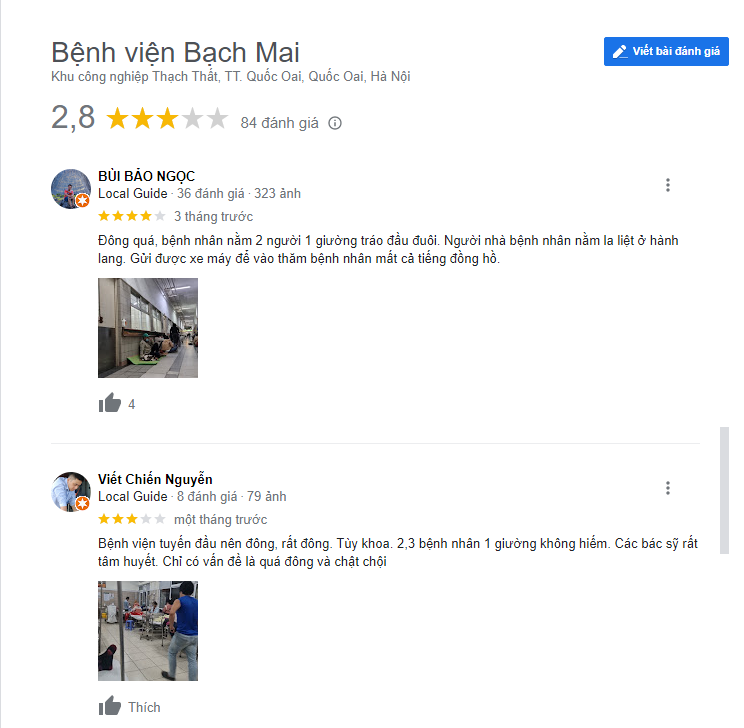
Task: Click the info icon beside 84 đánh giá
Action: (335, 123)
